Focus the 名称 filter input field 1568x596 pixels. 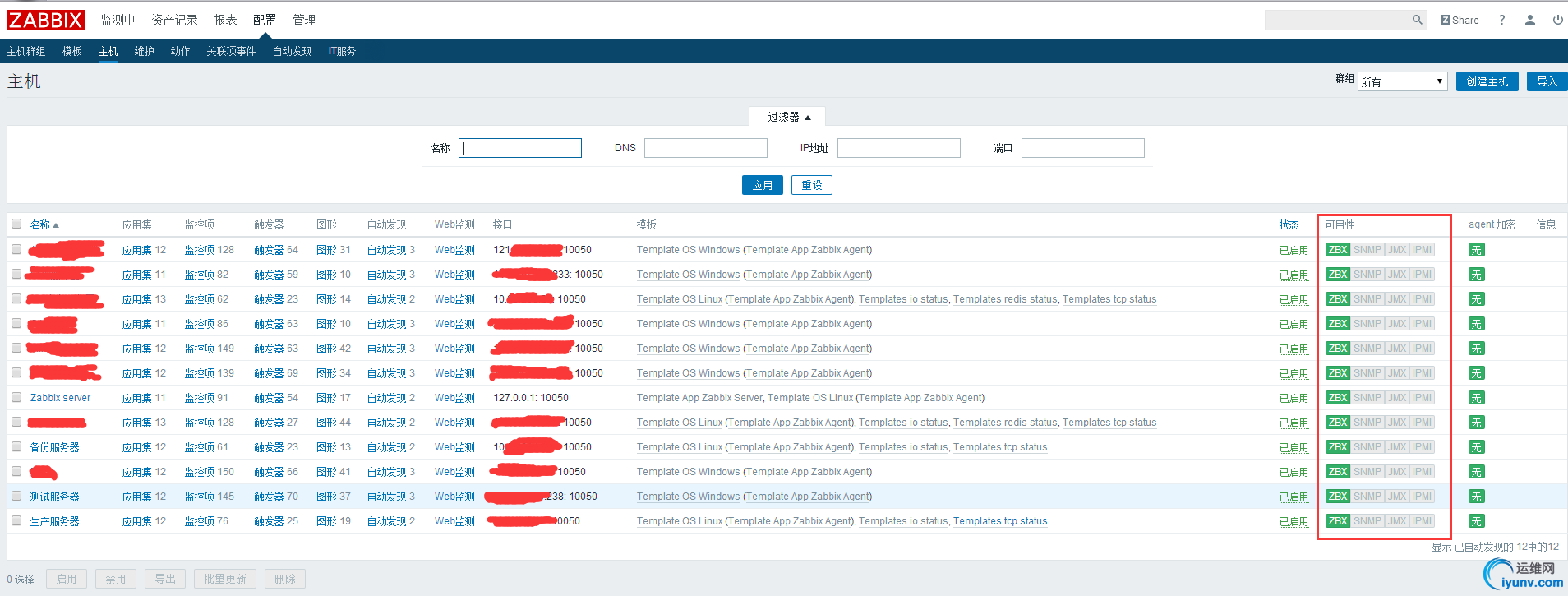tap(520, 148)
